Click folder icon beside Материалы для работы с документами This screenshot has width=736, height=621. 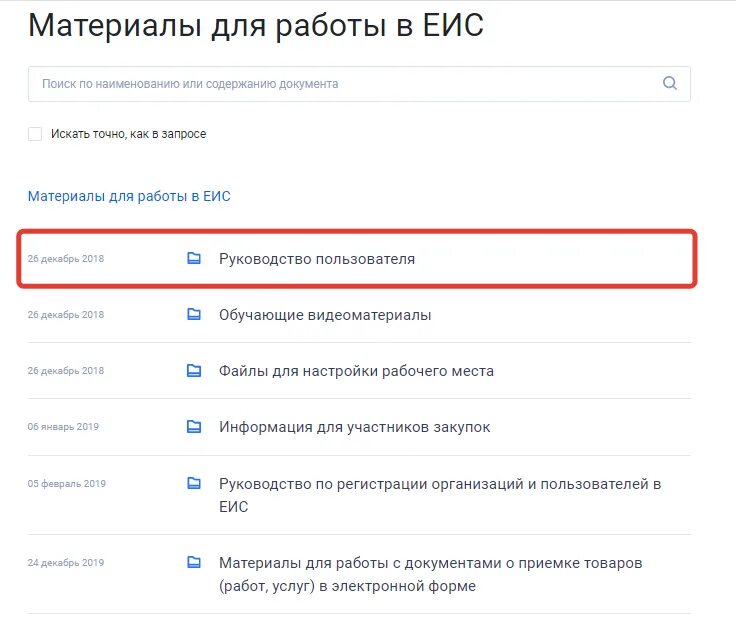(194, 562)
